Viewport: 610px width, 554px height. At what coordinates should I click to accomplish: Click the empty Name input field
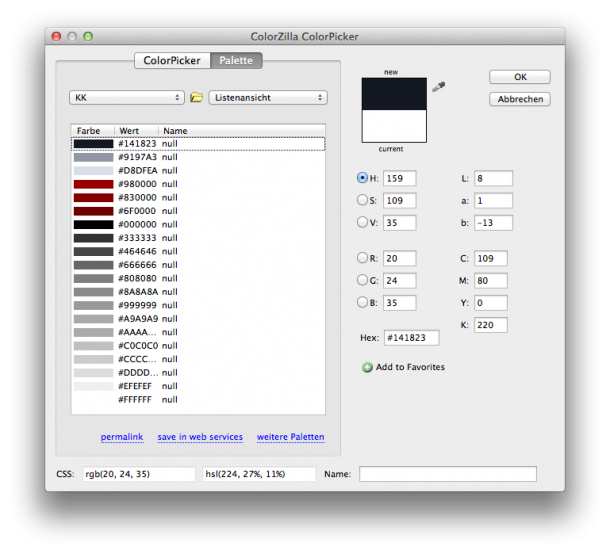pyautogui.click(x=448, y=474)
